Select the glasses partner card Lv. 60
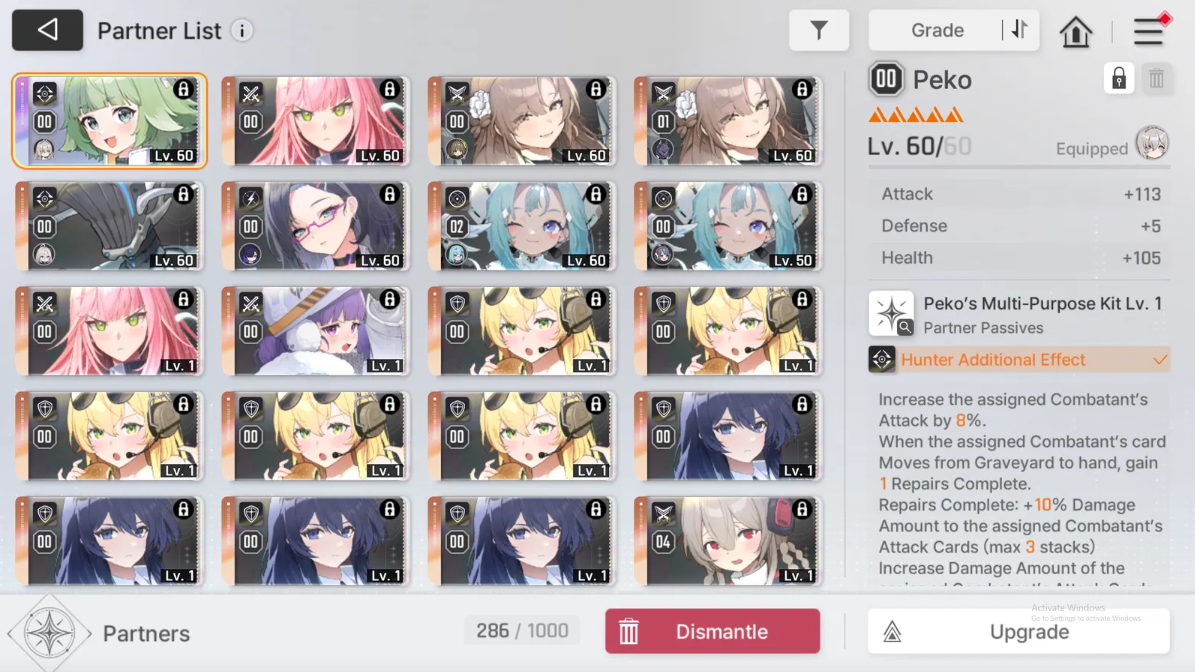The height and width of the screenshot is (672, 1195). tap(316, 226)
